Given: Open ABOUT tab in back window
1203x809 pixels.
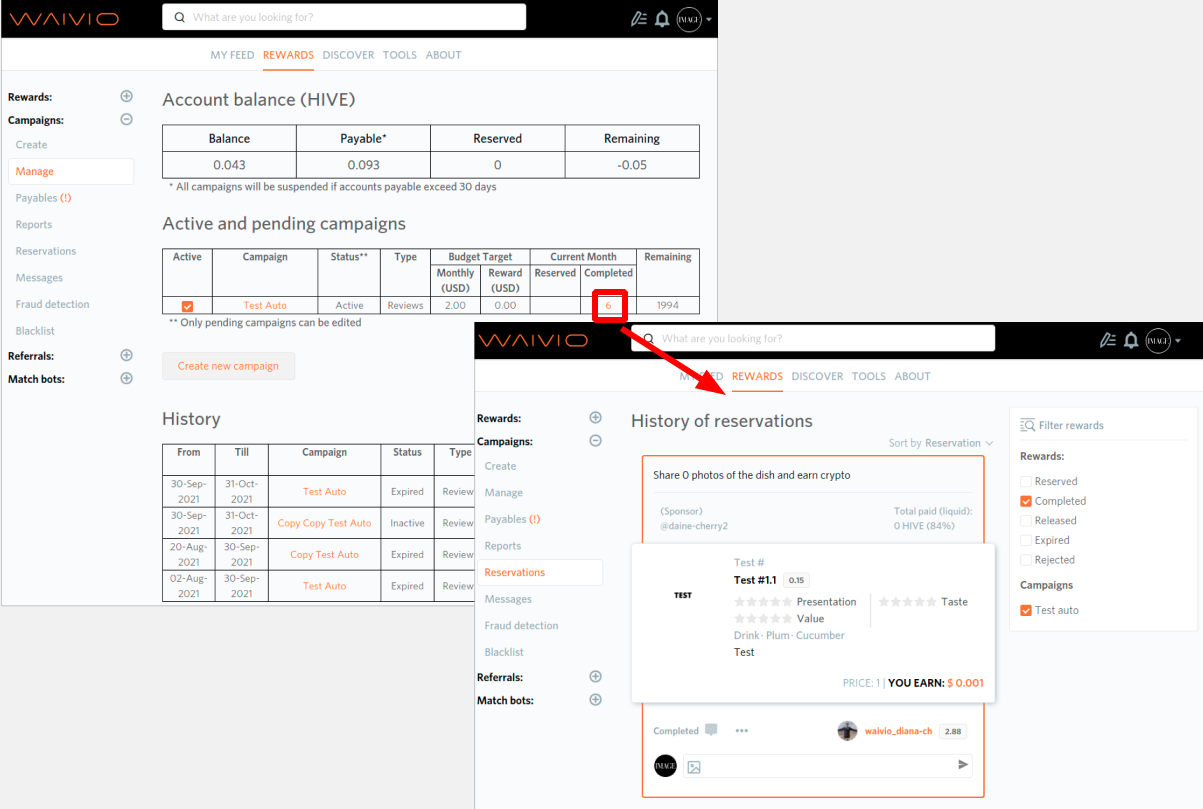Looking at the screenshot, I should tap(444, 55).
